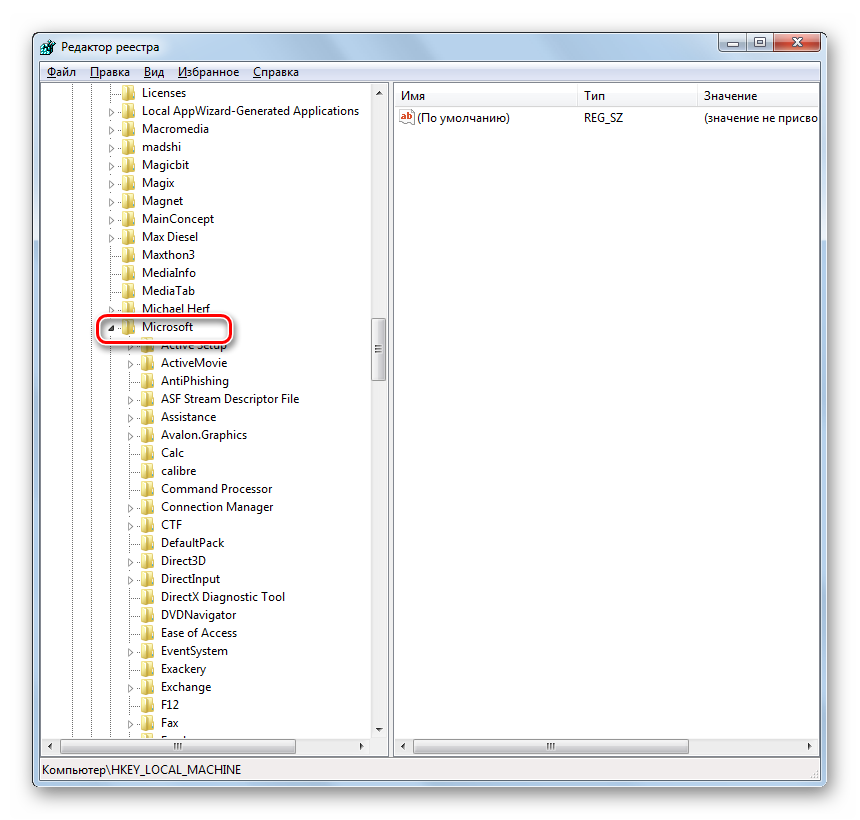The height and width of the screenshot is (820, 860).
Task: Select the Command Processor key
Action: click(216, 489)
